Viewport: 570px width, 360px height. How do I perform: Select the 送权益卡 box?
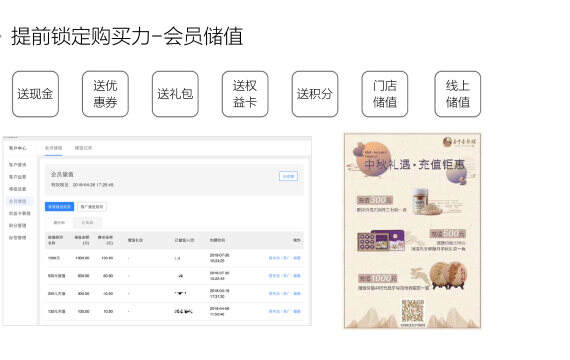click(x=245, y=94)
